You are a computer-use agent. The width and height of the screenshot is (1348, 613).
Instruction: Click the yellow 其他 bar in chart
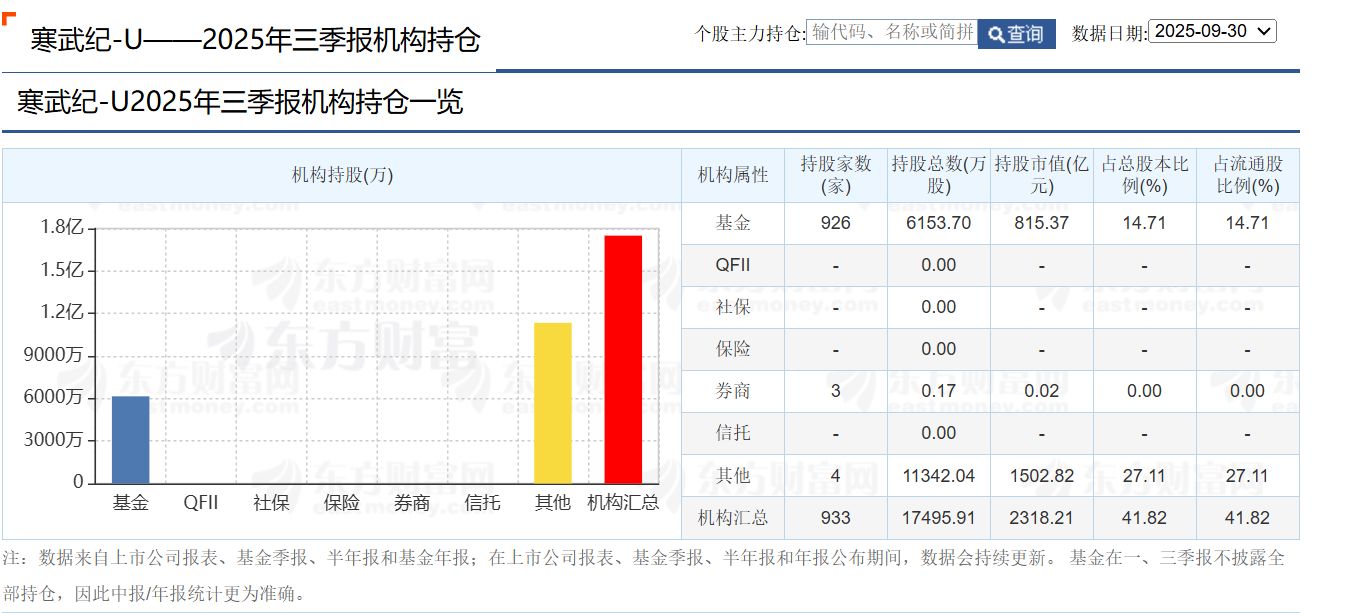(x=553, y=402)
